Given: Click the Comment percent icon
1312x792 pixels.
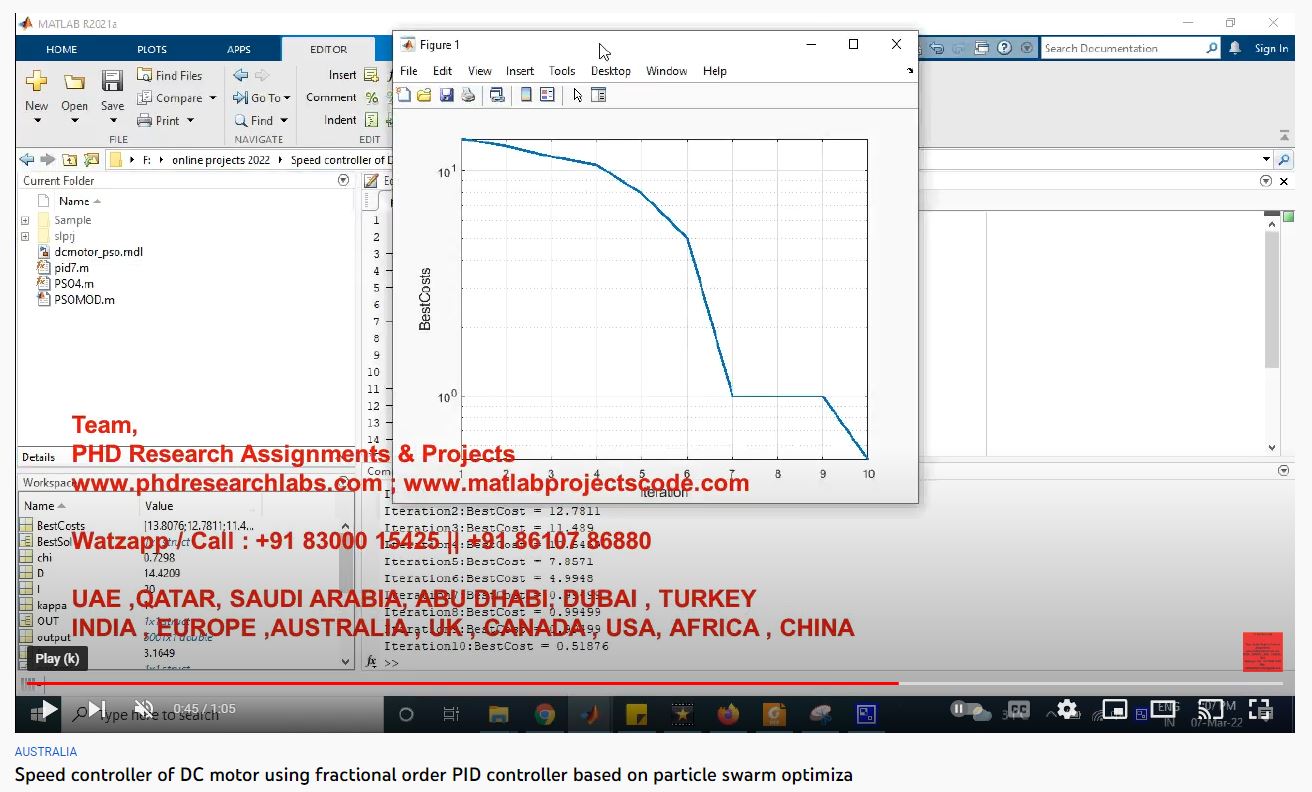Looking at the screenshot, I should click(372, 98).
